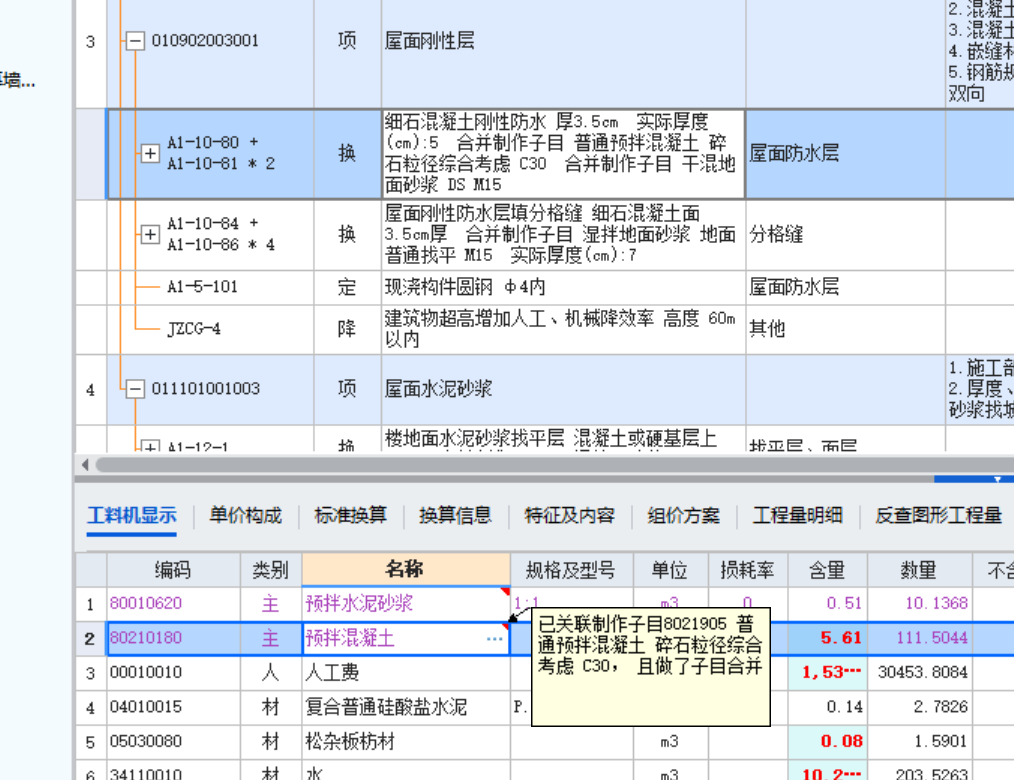Collapse the 011101001003 屋面水泥砂浆 item

[134, 388]
